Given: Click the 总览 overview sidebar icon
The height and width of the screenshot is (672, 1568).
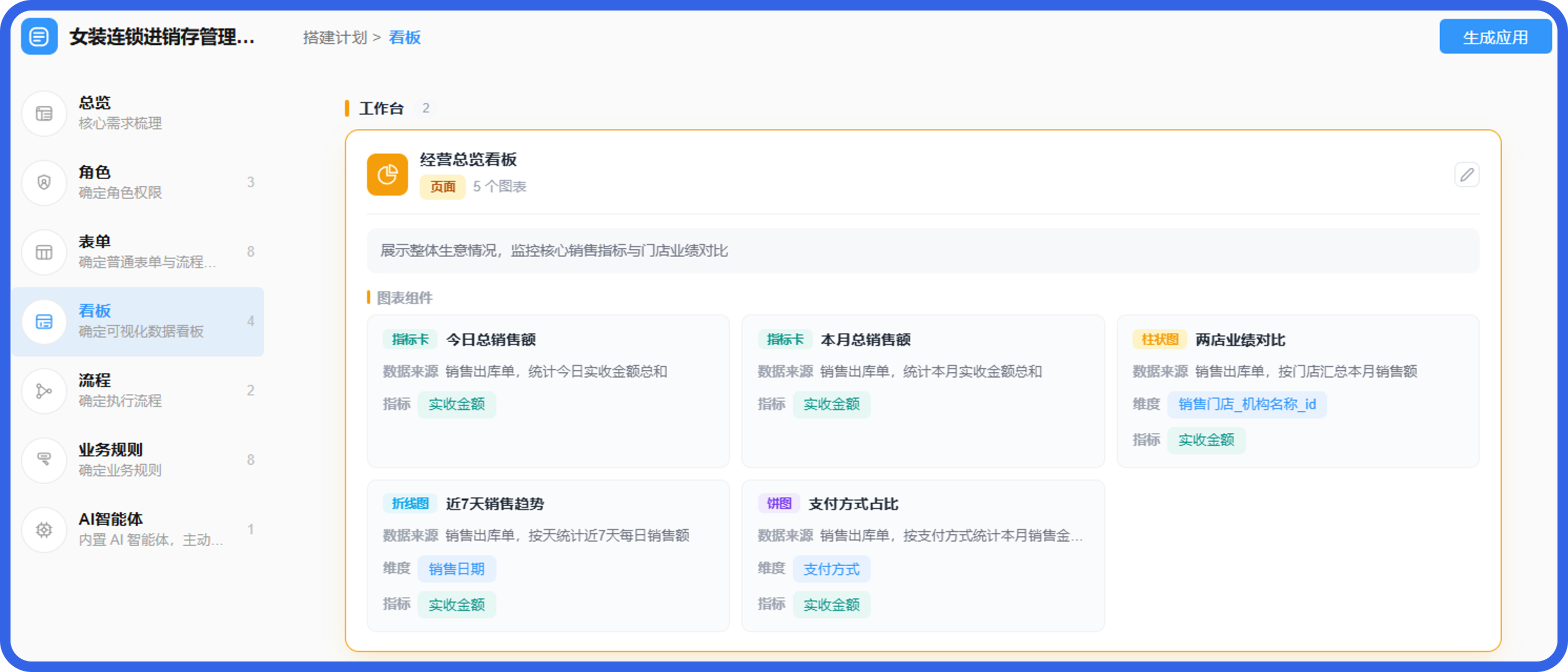Looking at the screenshot, I should pyautogui.click(x=44, y=113).
